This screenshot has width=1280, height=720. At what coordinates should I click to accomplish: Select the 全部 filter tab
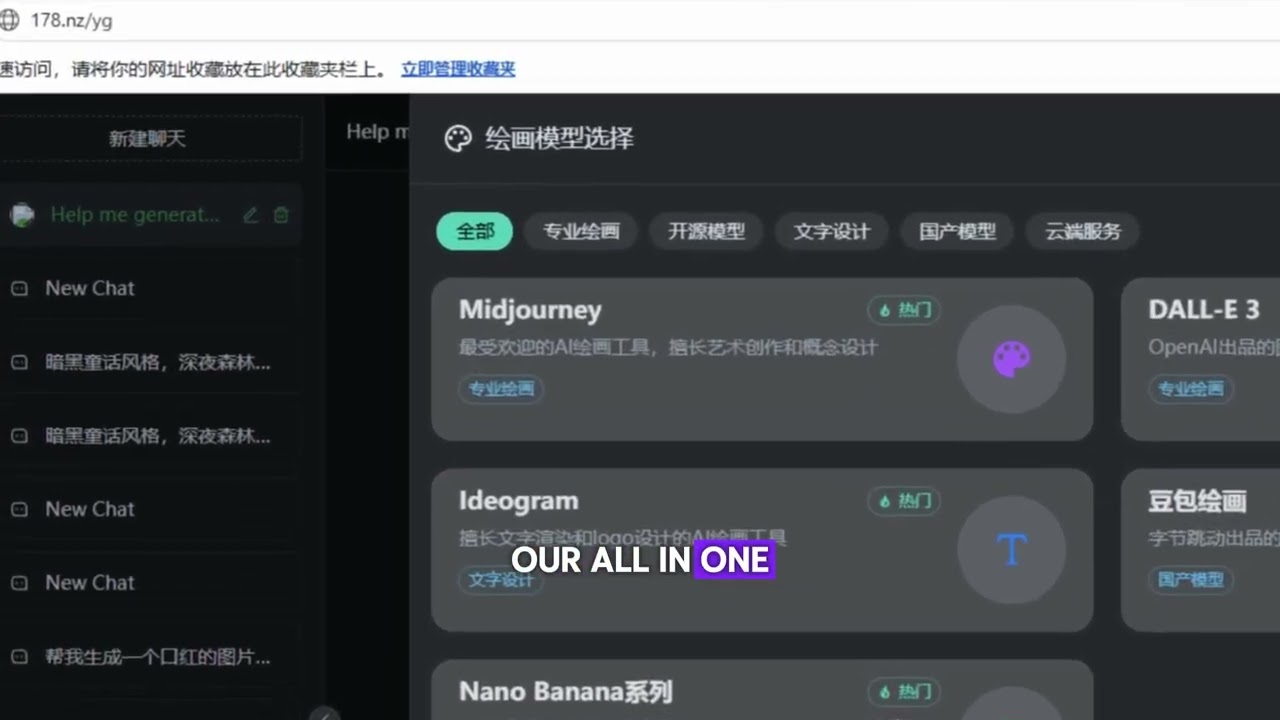pyautogui.click(x=475, y=231)
